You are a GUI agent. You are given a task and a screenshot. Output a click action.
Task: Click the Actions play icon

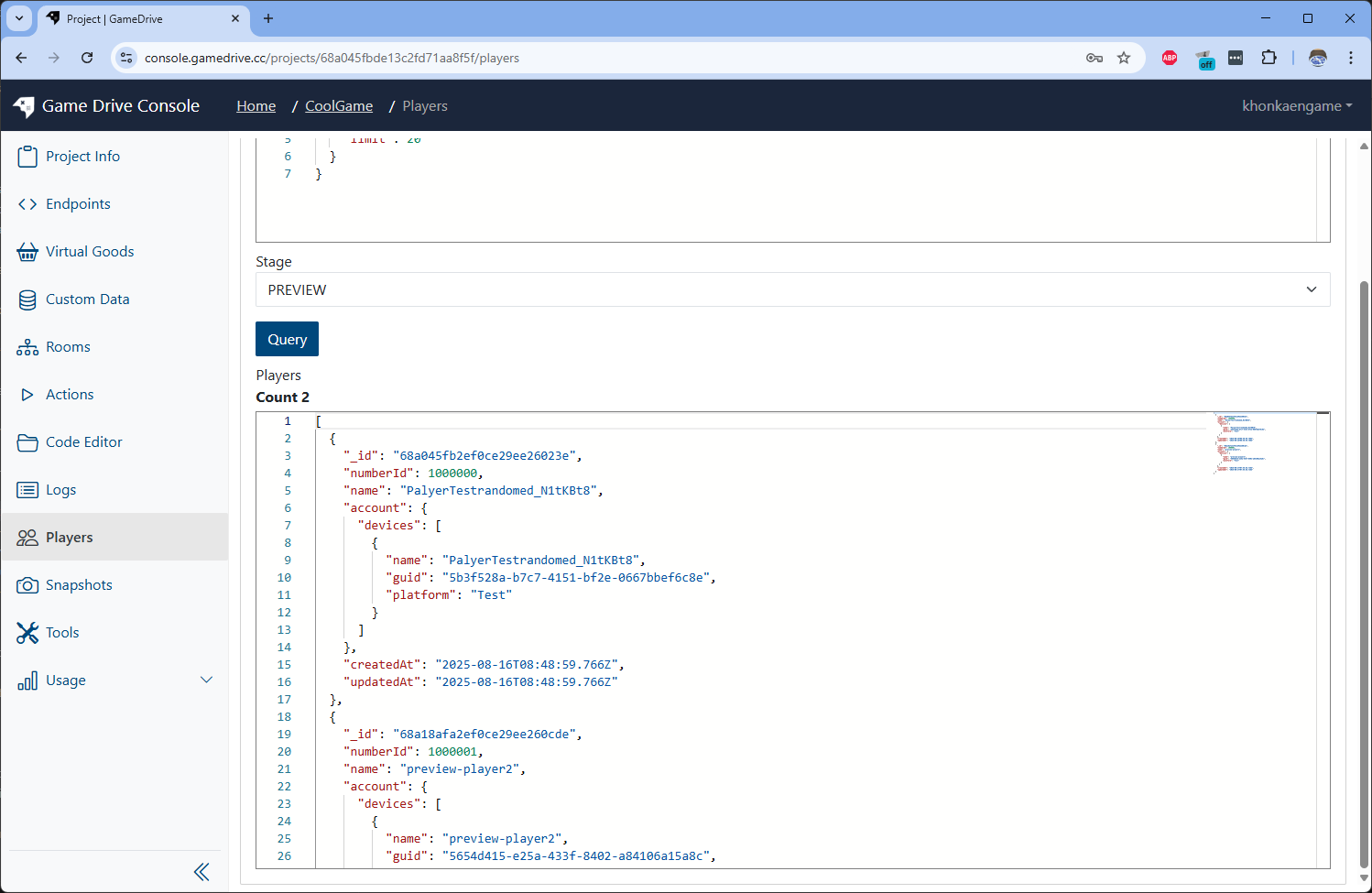(27, 395)
